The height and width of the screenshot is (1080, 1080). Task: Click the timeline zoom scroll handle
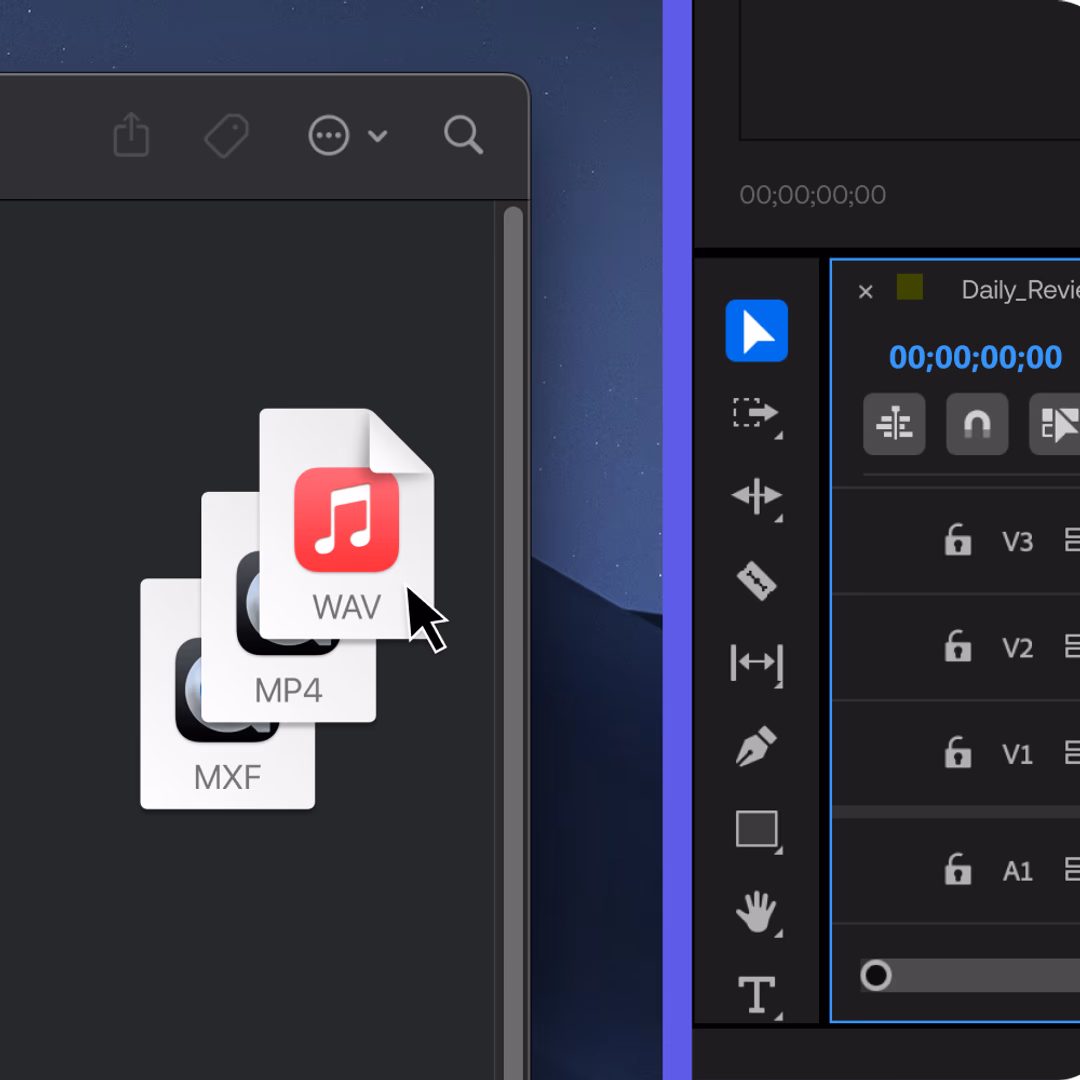click(x=875, y=975)
